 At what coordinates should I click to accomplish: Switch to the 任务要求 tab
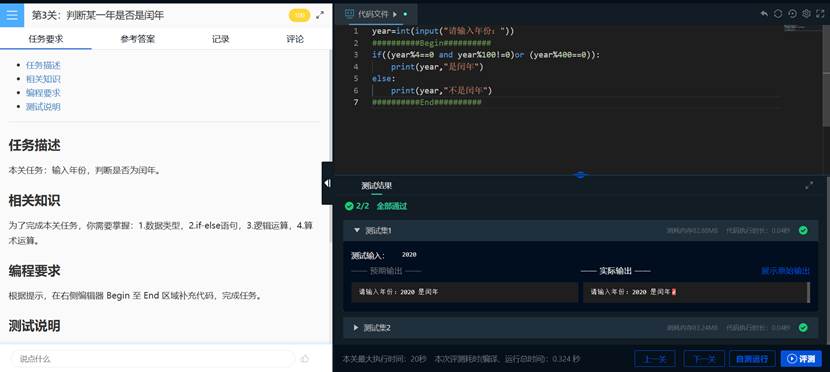click(x=46, y=39)
